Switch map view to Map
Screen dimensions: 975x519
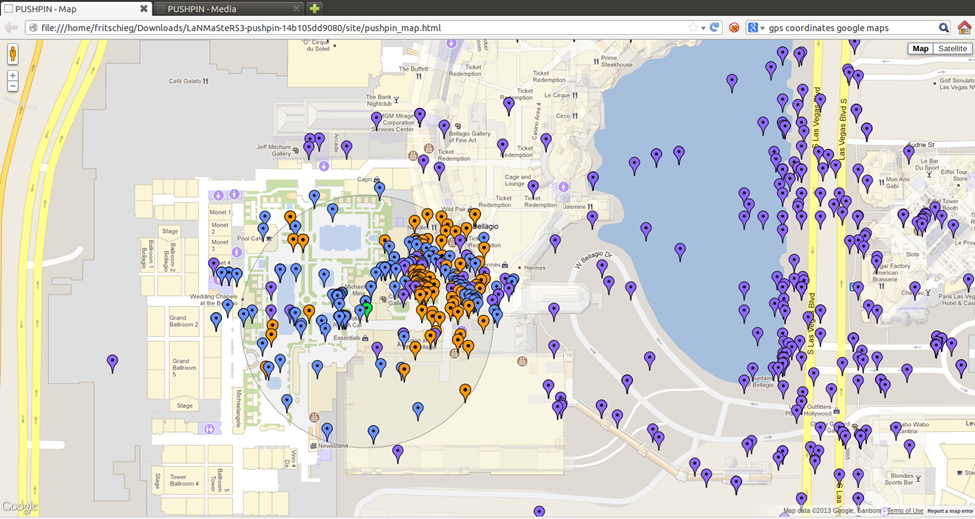tap(920, 48)
